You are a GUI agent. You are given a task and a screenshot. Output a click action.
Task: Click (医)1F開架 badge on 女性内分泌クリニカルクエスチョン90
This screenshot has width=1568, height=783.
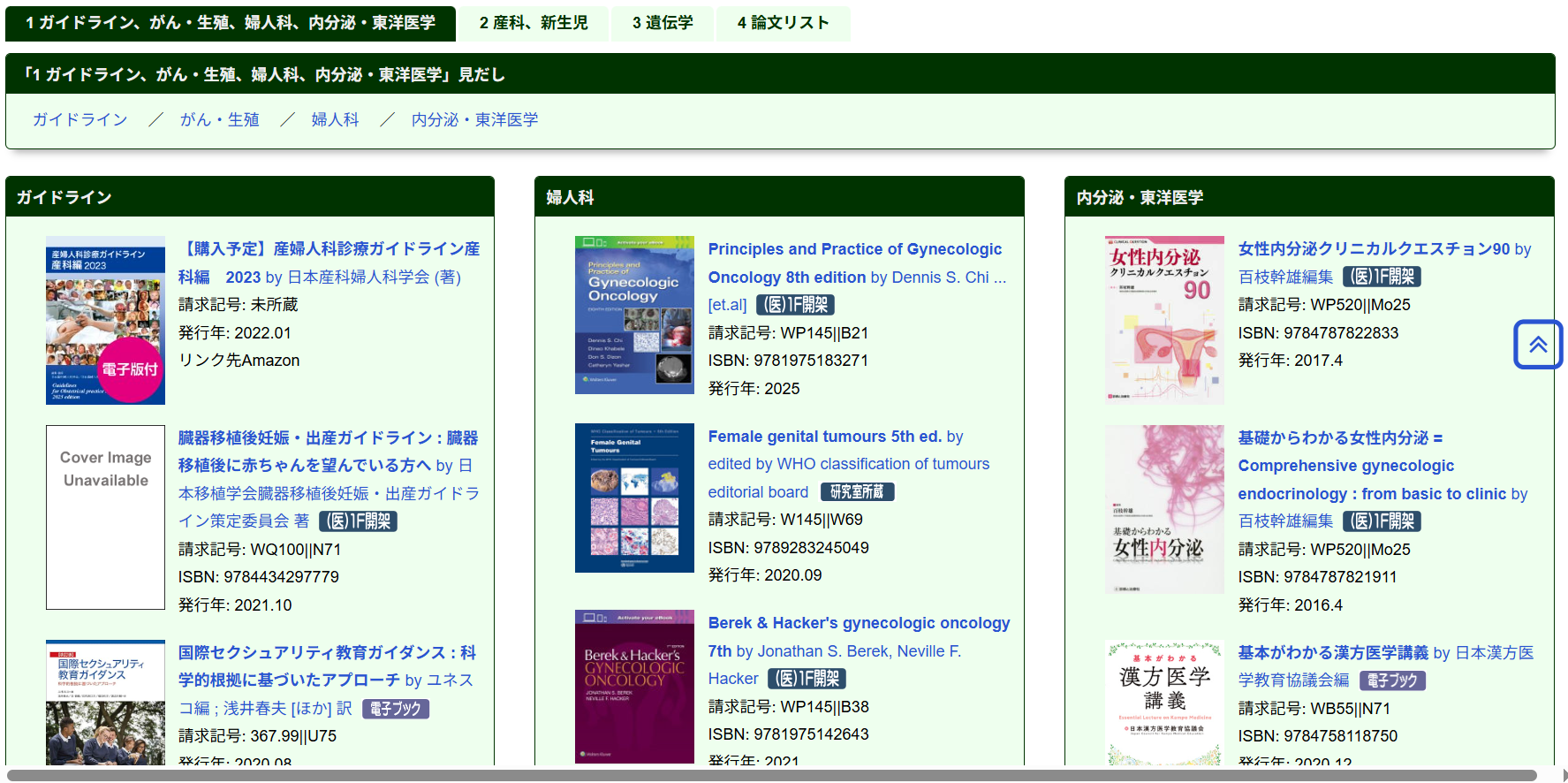pyautogui.click(x=1382, y=277)
